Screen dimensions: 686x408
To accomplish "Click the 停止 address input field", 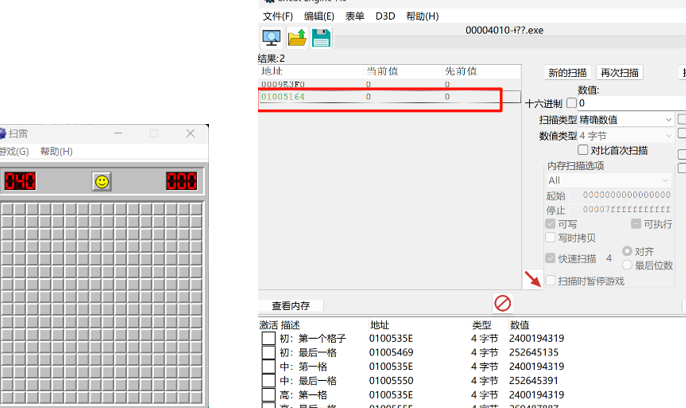I will coord(626,209).
